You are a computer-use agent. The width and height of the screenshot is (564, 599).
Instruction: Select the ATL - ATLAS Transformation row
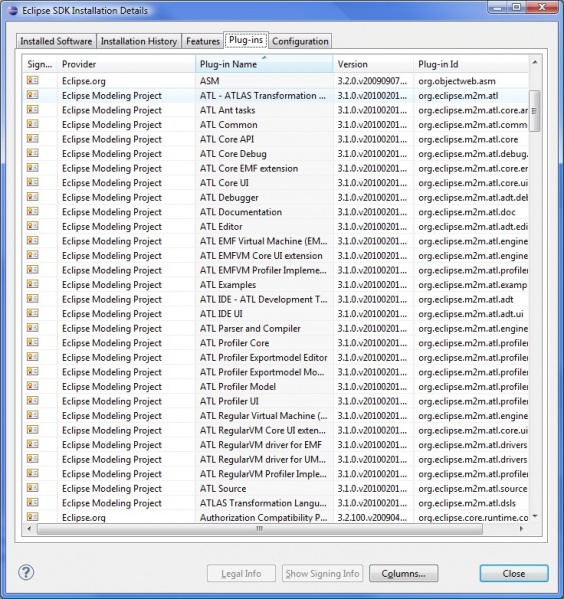click(276, 95)
